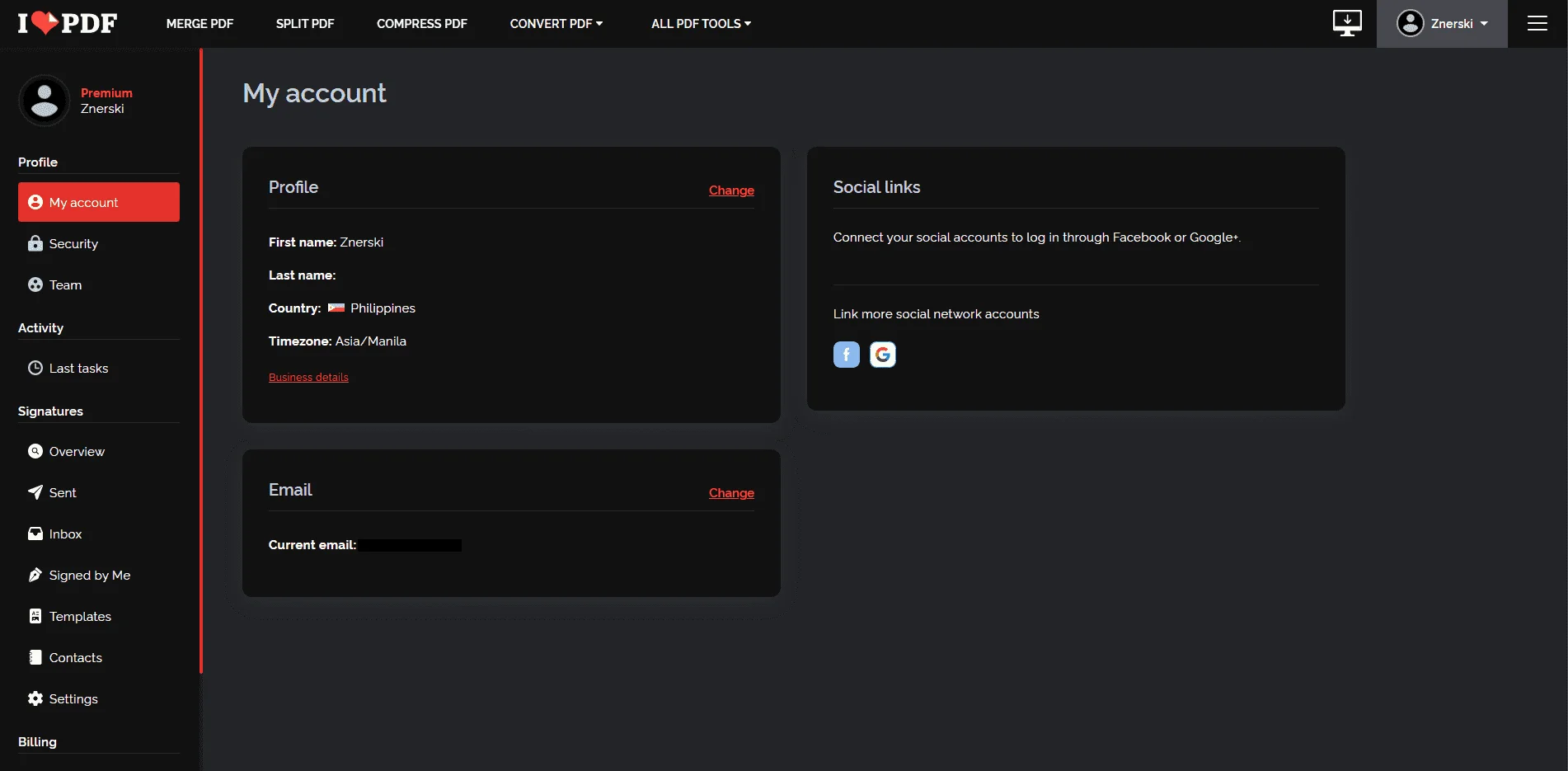Screen dimensions: 1568x771
Task: Click the iLovePDF heart logo
Action: click(x=68, y=23)
